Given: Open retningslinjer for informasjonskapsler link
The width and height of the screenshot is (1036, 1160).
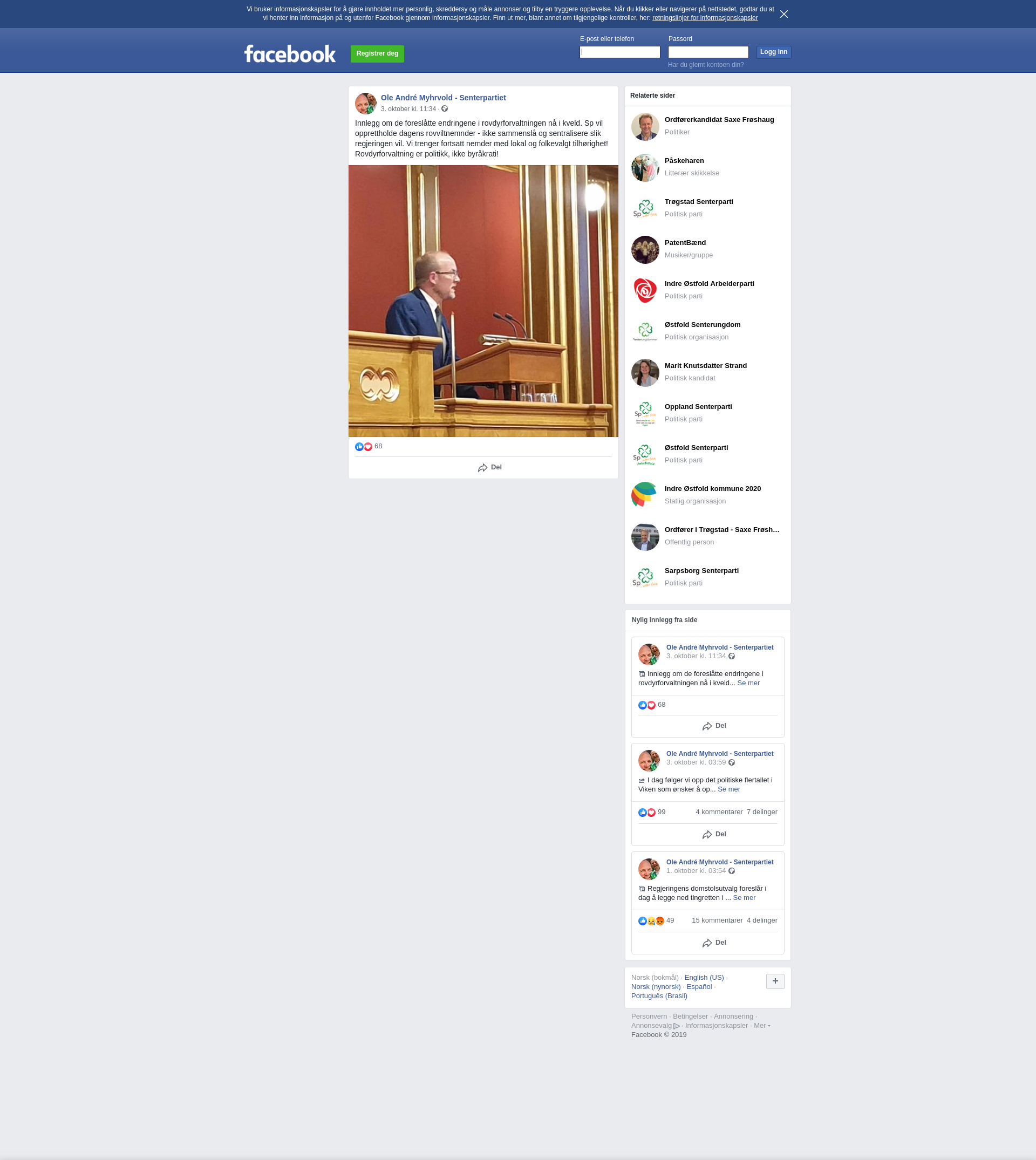Looking at the screenshot, I should pyautogui.click(x=705, y=18).
